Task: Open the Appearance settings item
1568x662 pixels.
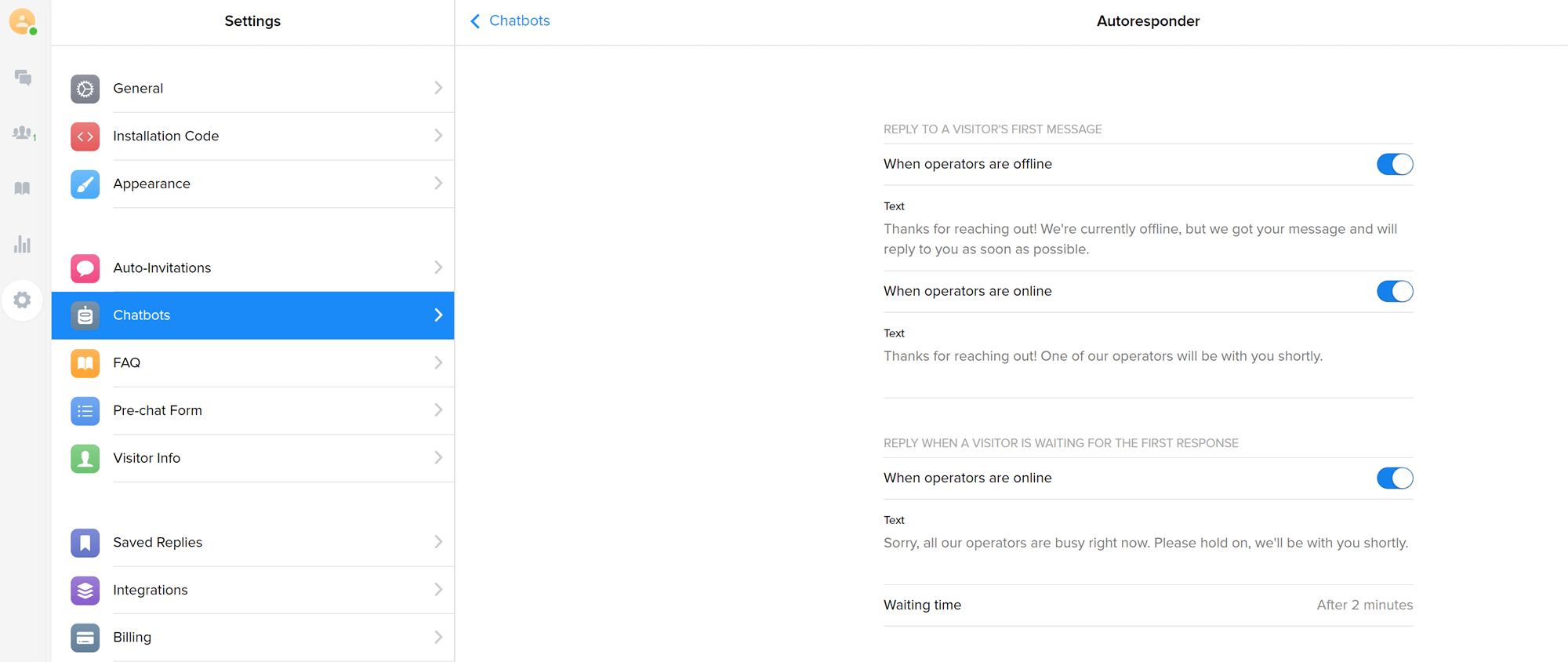Action: pos(252,184)
